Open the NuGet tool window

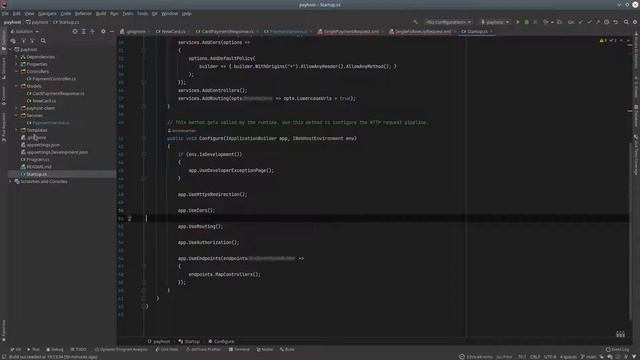pos(265,350)
